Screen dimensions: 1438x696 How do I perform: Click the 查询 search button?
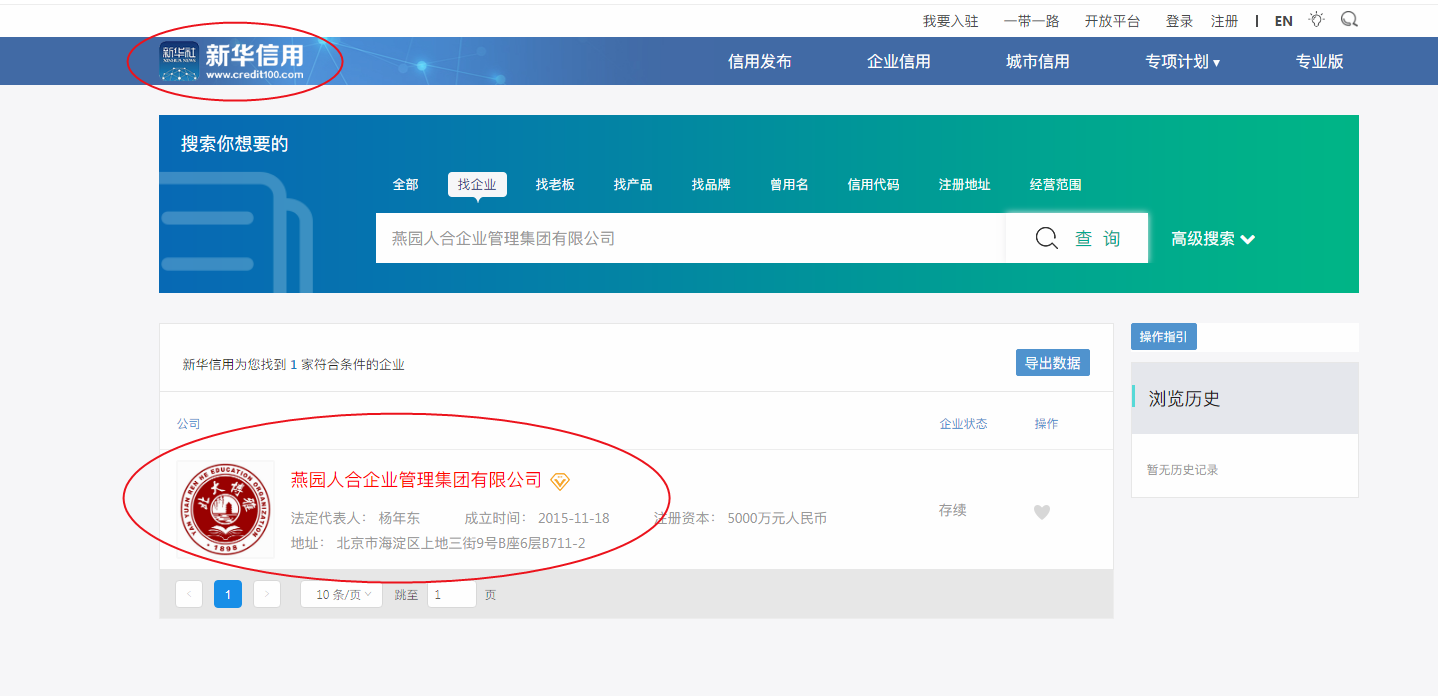[1077, 238]
